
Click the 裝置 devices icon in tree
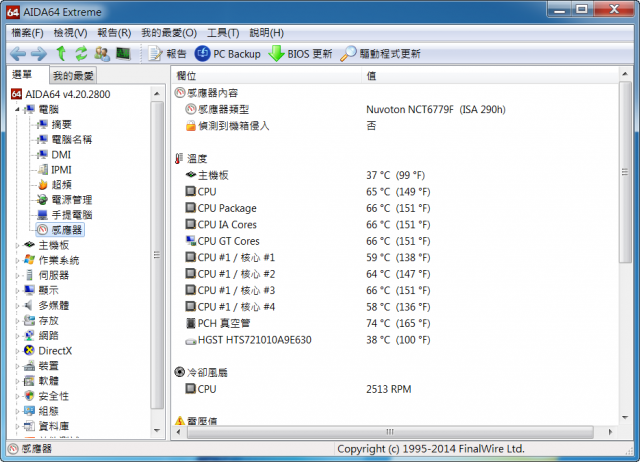tap(29, 366)
